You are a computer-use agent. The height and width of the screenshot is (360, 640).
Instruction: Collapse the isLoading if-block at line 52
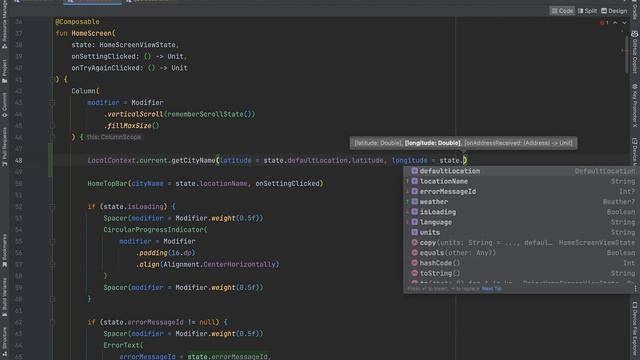point(52,207)
